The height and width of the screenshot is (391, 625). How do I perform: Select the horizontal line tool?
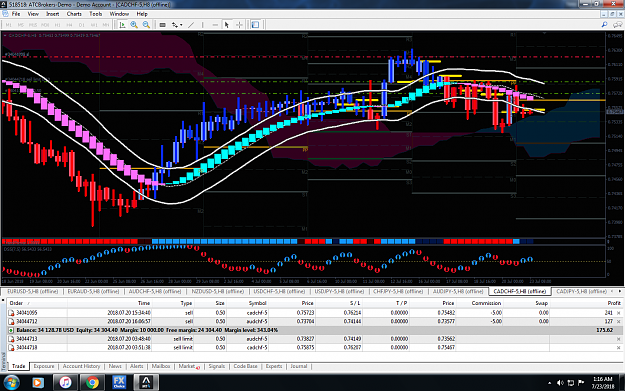[x=215, y=25]
